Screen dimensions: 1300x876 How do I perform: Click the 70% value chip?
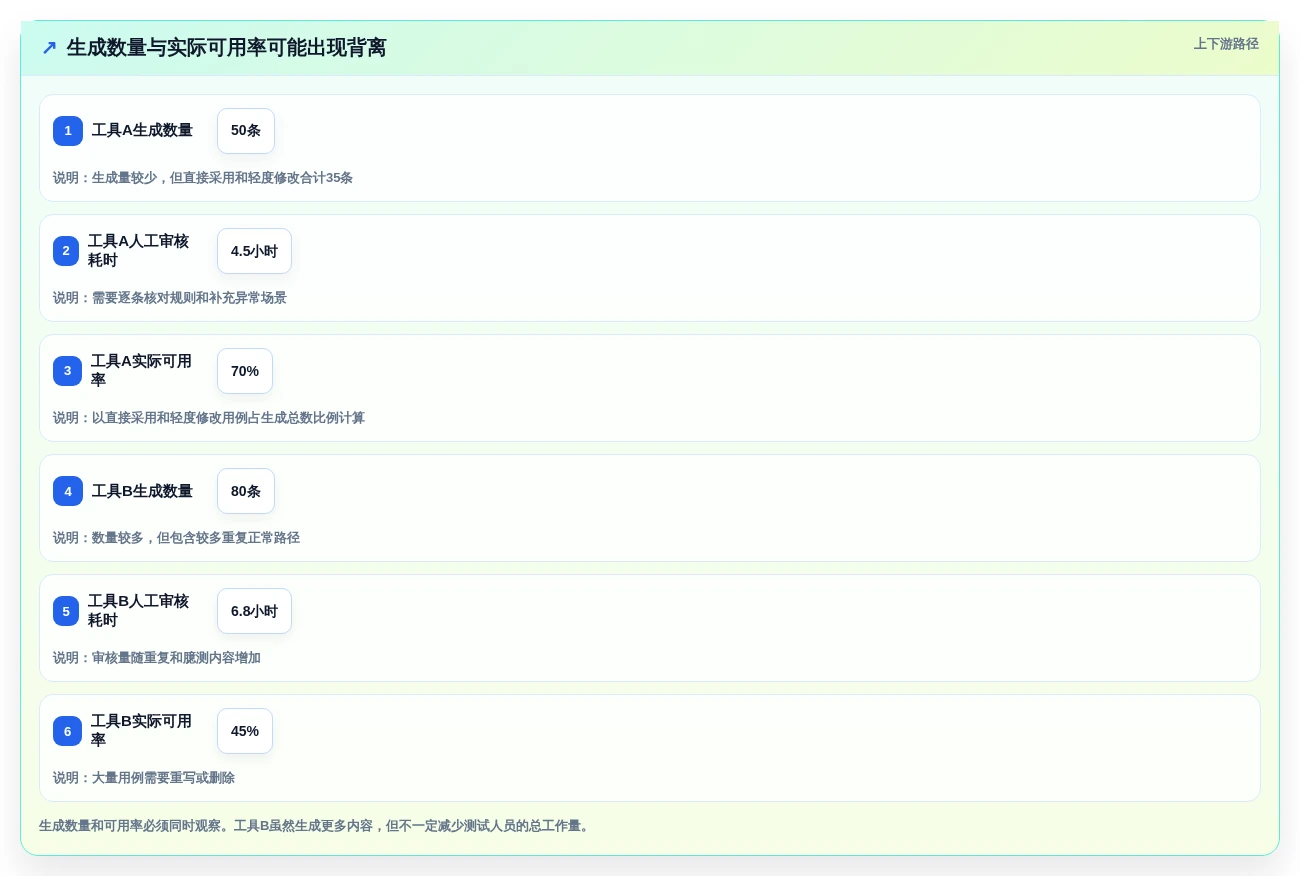[245, 371]
